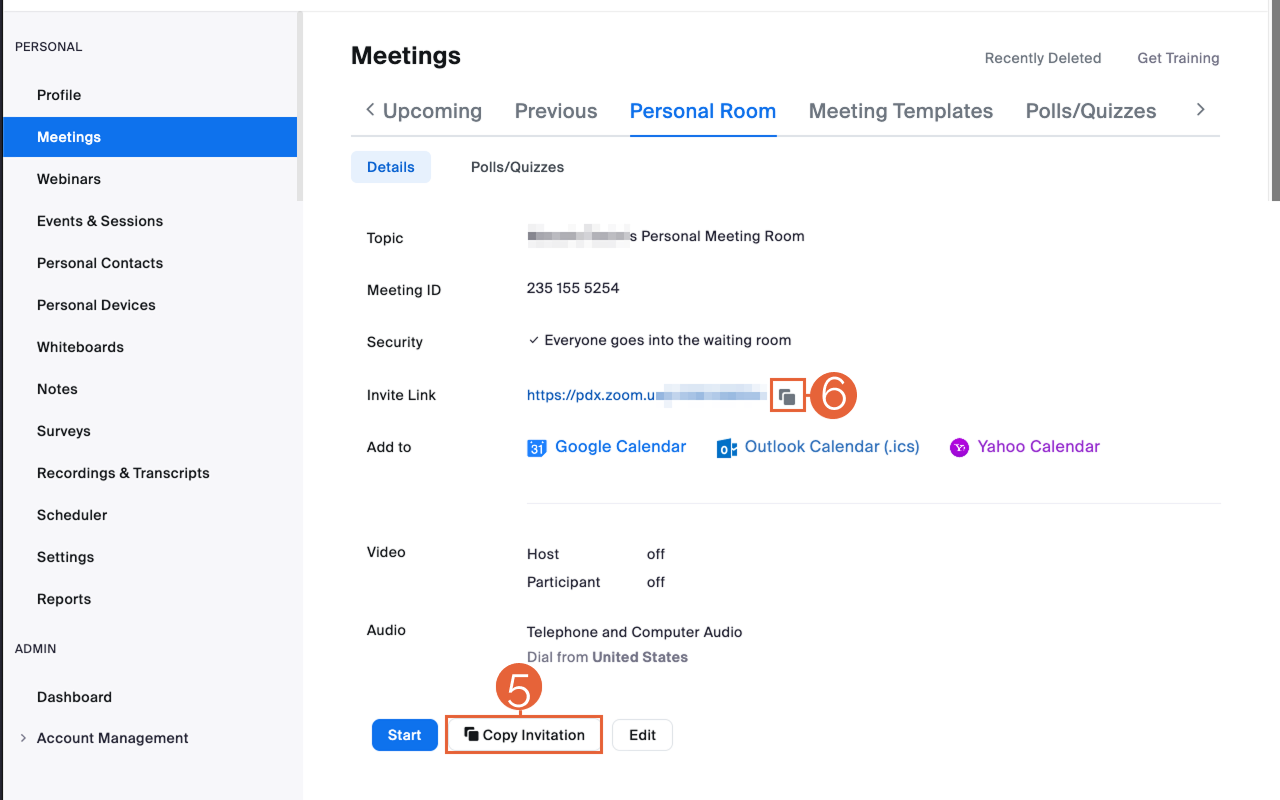This screenshot has height=800, width=1280.
Task: Open the pdx.zoom.us invite link
Action: pos(590,395)
